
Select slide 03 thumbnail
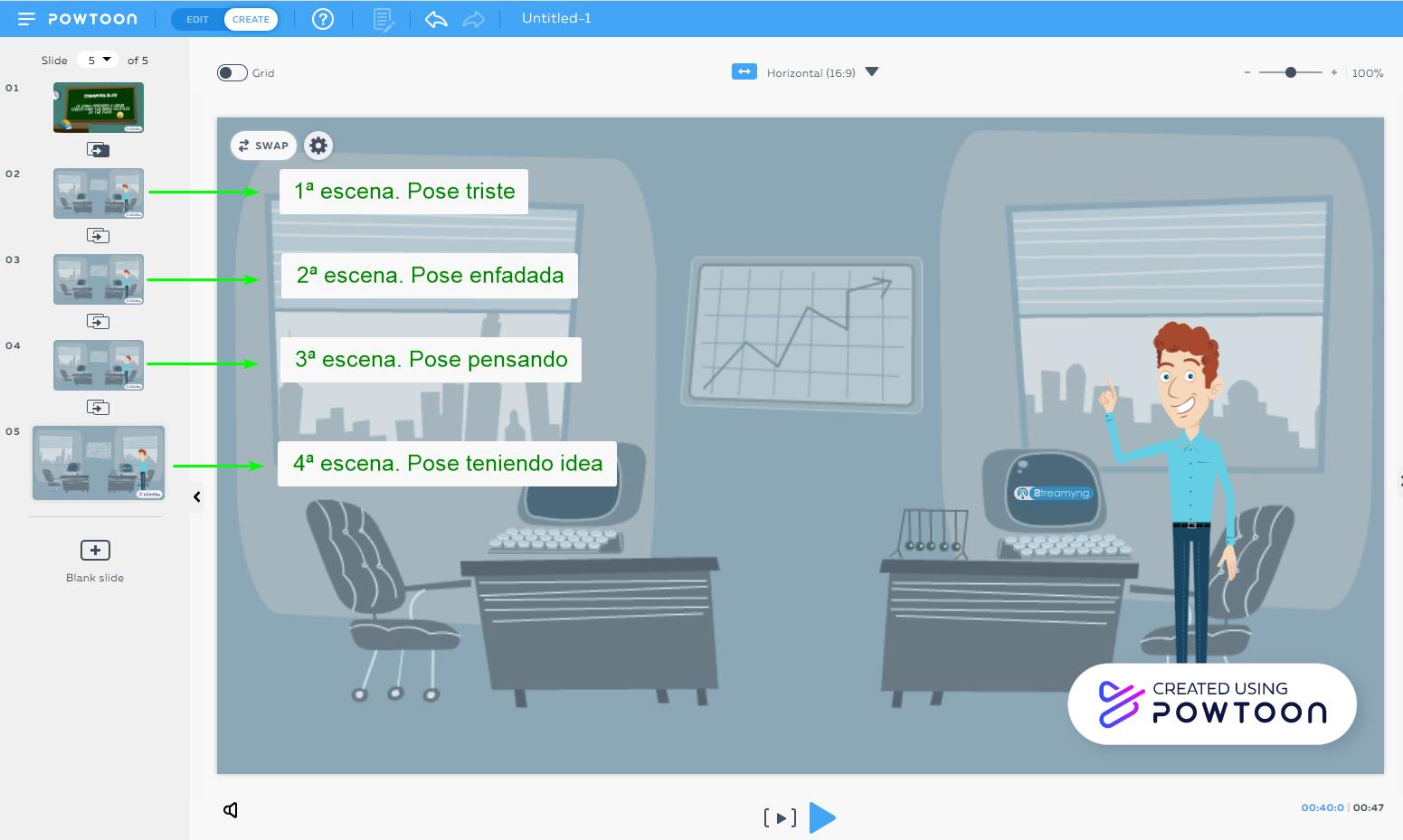coord(99,279)
